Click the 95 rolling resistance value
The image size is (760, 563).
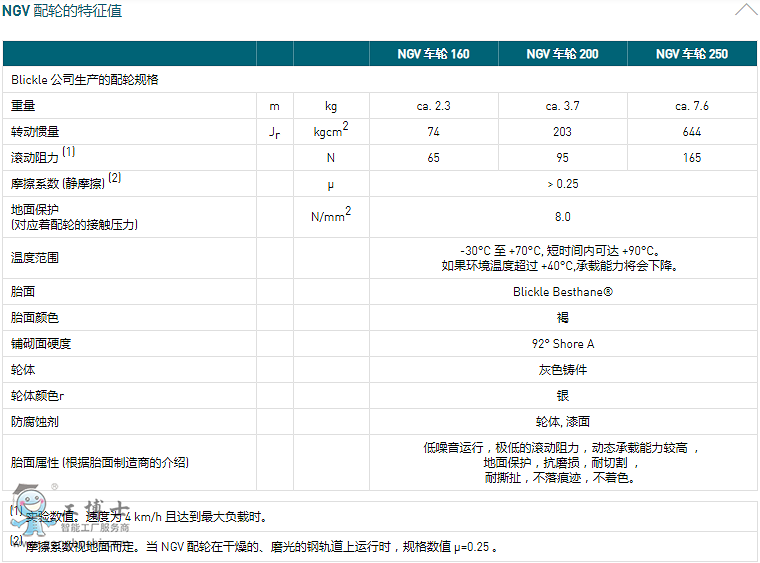[x=562, y=158]
